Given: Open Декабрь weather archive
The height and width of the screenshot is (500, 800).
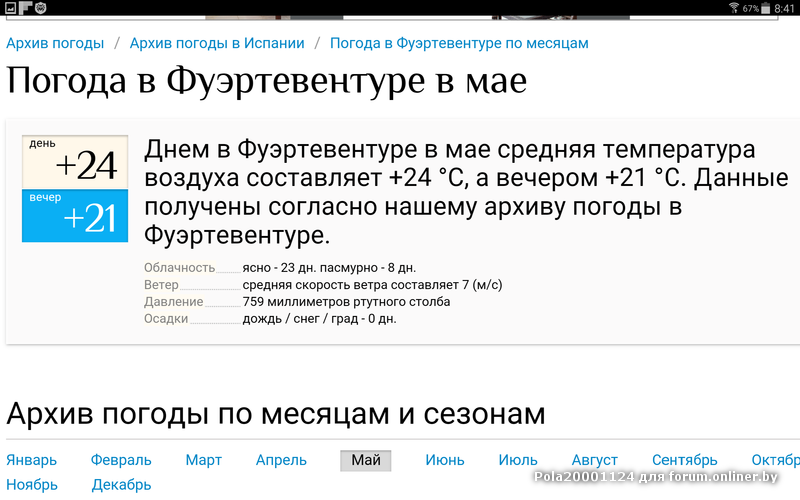Looking at the screenshot, I should pyautogui.click(x=121, y=485).
